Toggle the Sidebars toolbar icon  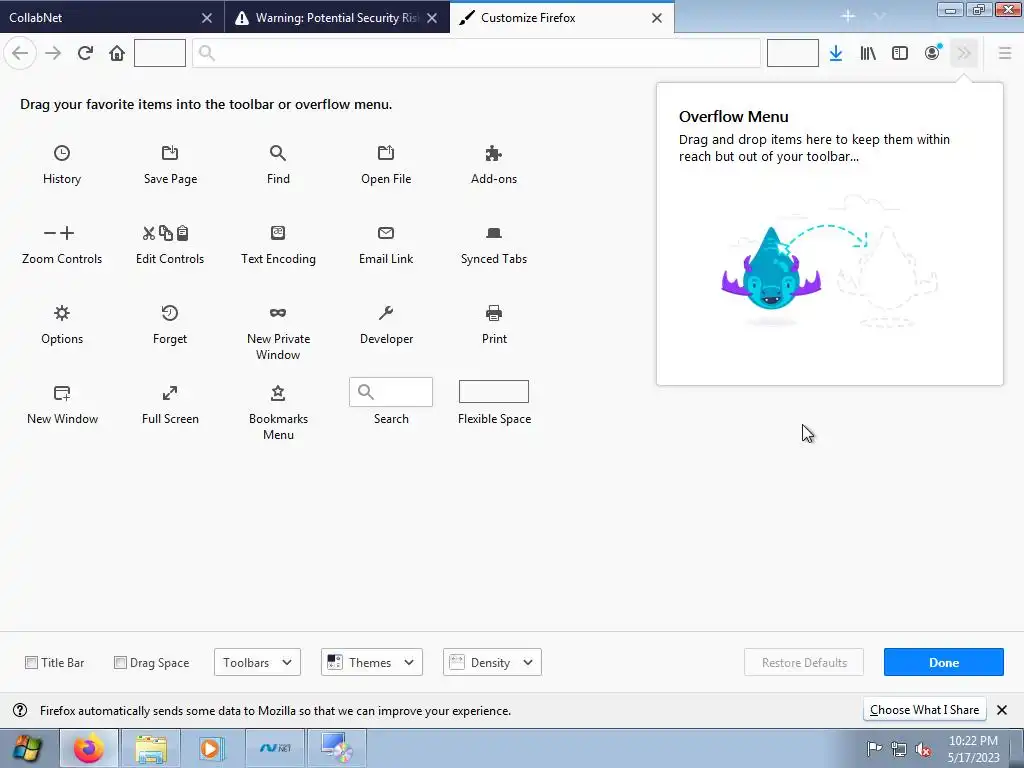(x=900, y=53)
